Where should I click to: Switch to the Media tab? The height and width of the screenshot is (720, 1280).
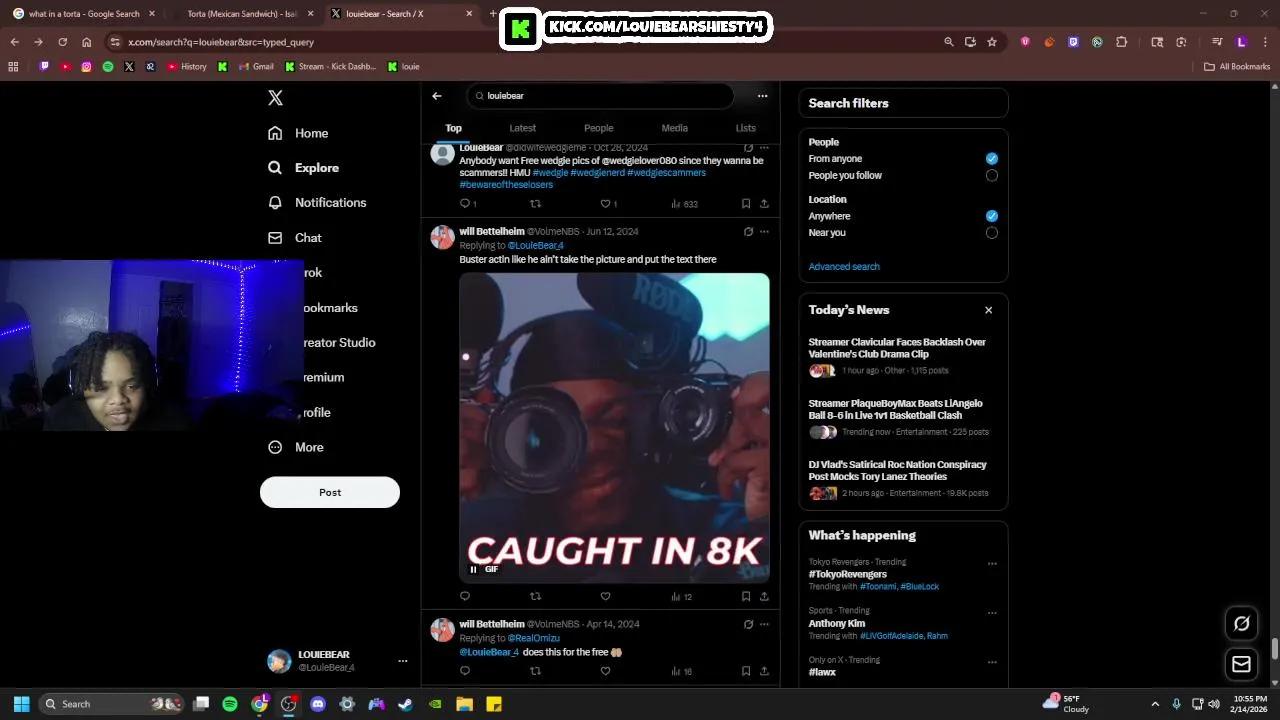click(674, 128)
